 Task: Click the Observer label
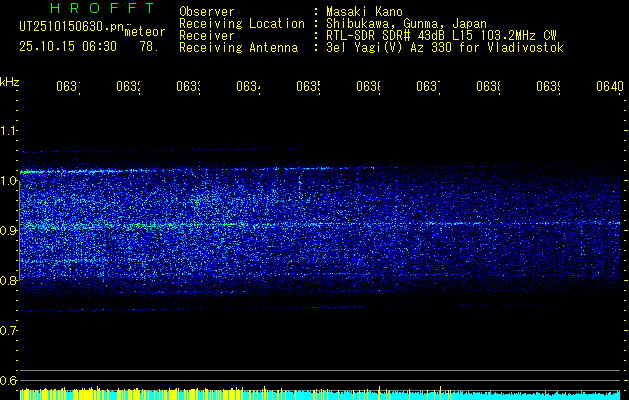pyautogui.click(x=207, y=12)
